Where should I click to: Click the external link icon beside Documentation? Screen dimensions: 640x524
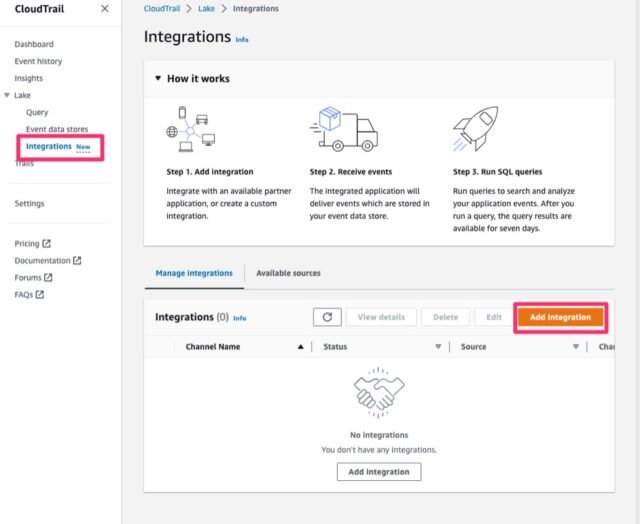77,260
